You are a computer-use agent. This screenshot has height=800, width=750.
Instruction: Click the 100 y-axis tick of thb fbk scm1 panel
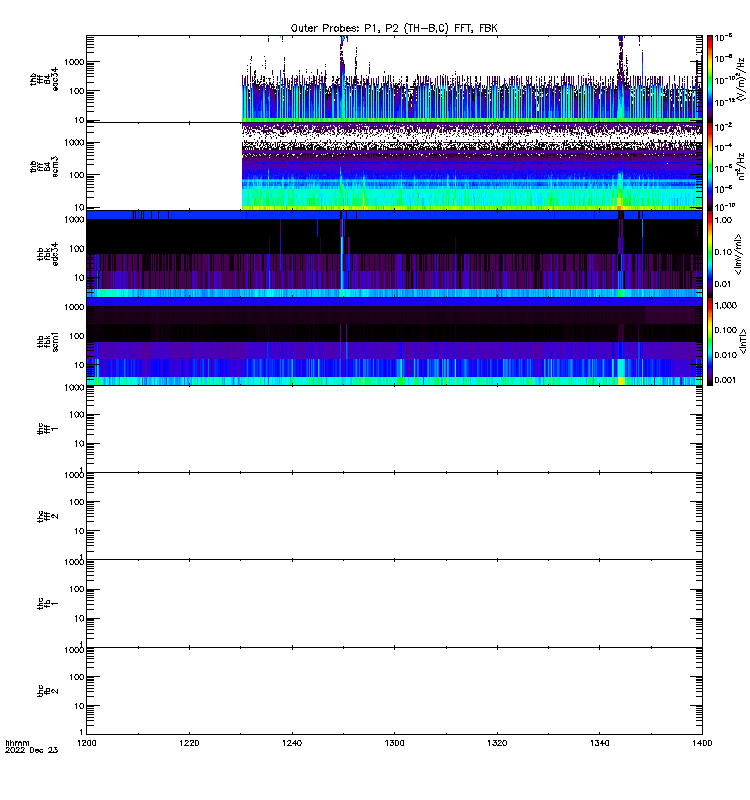(x=77, y=336)
